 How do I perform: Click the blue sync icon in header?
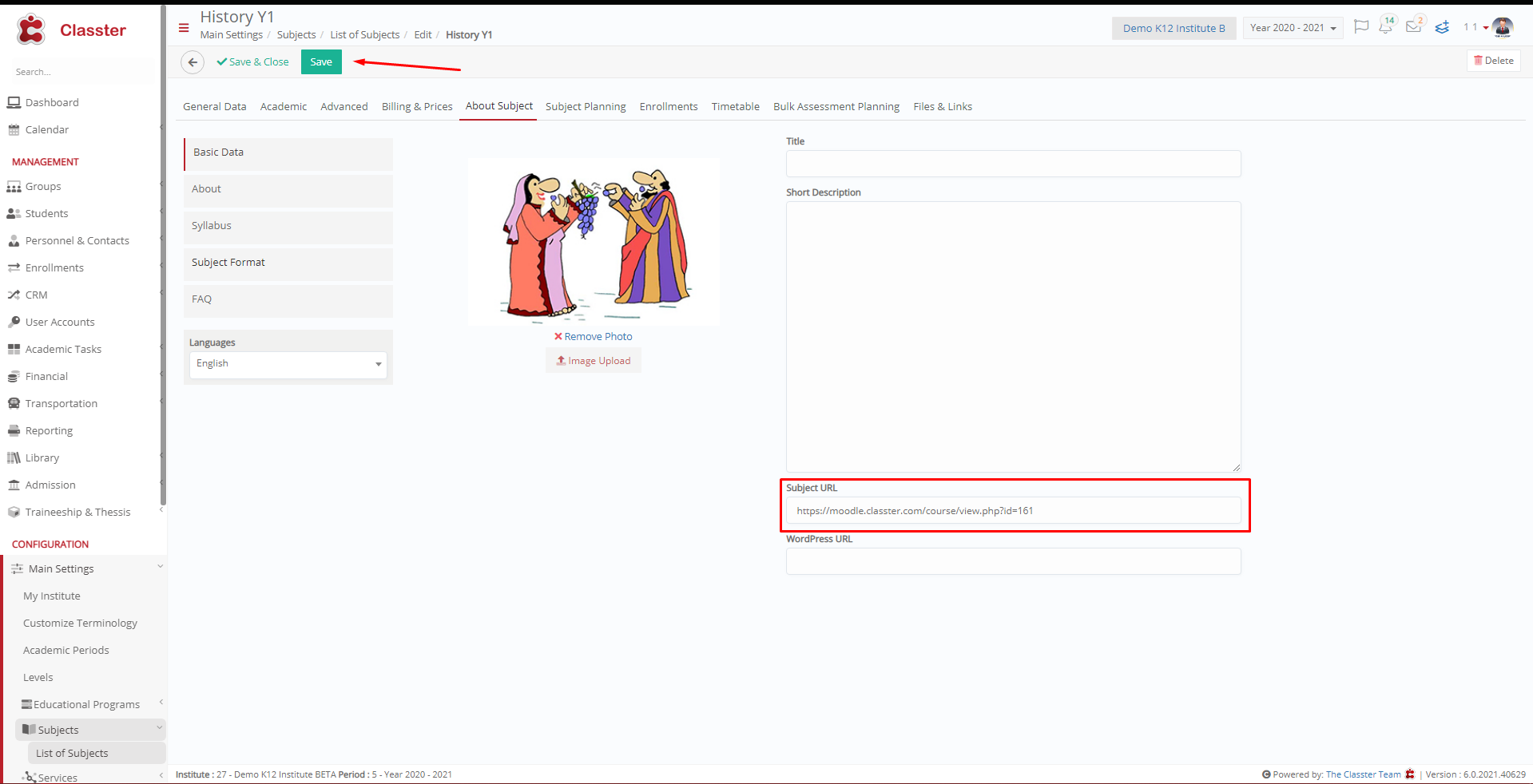point(1442,28)
